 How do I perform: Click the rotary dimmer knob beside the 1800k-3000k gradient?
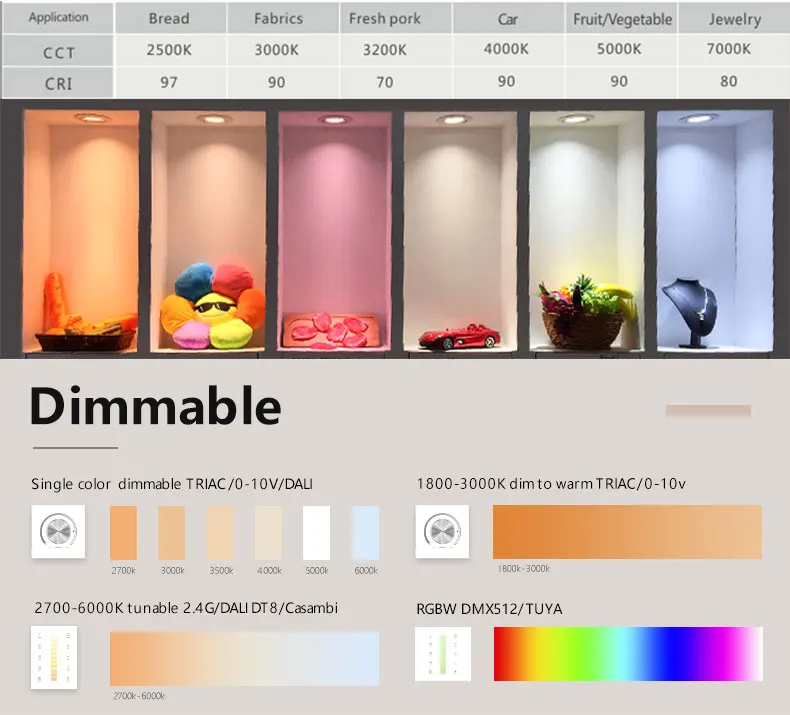442,532
